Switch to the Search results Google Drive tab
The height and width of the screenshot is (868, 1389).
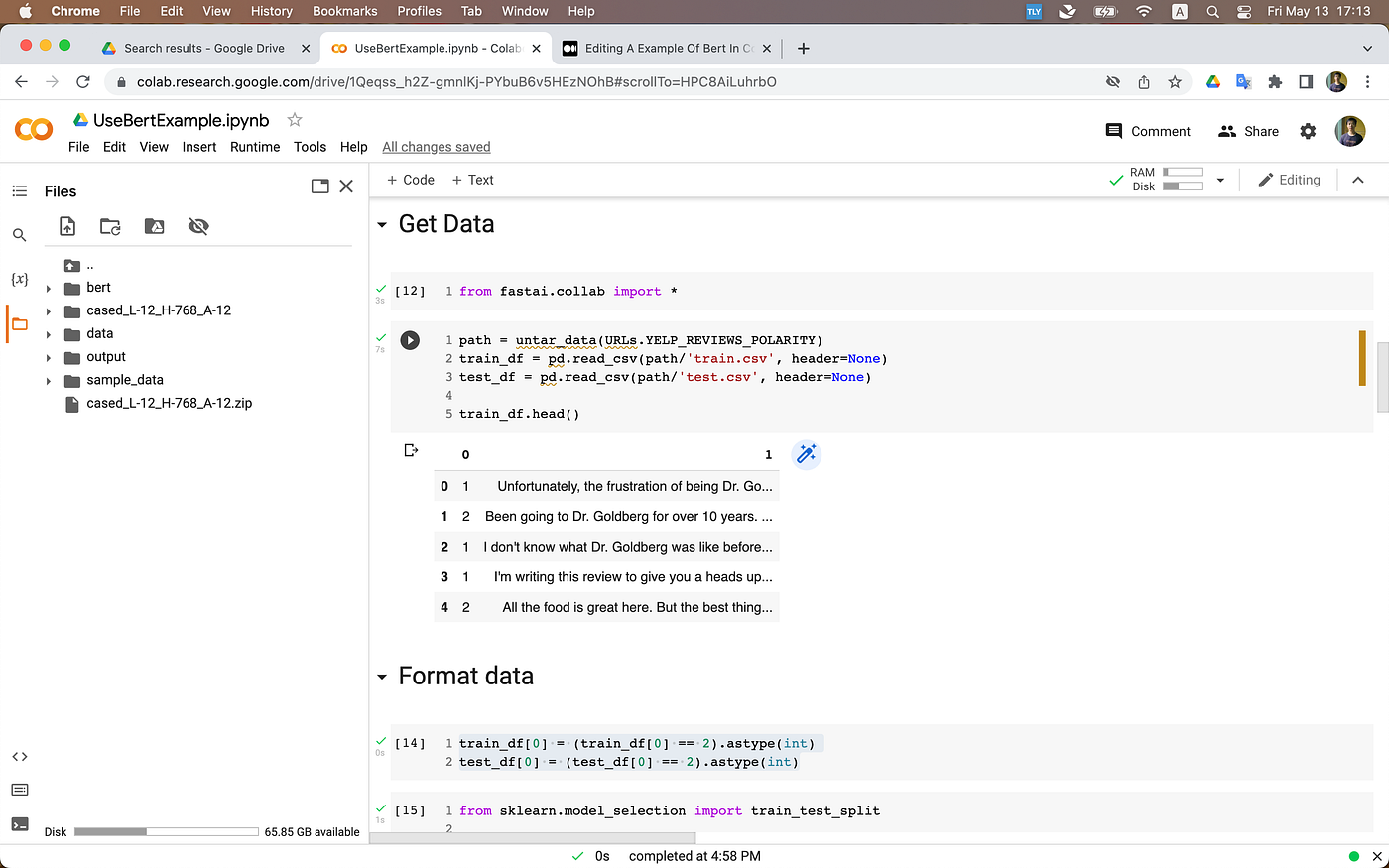[205, 47]
